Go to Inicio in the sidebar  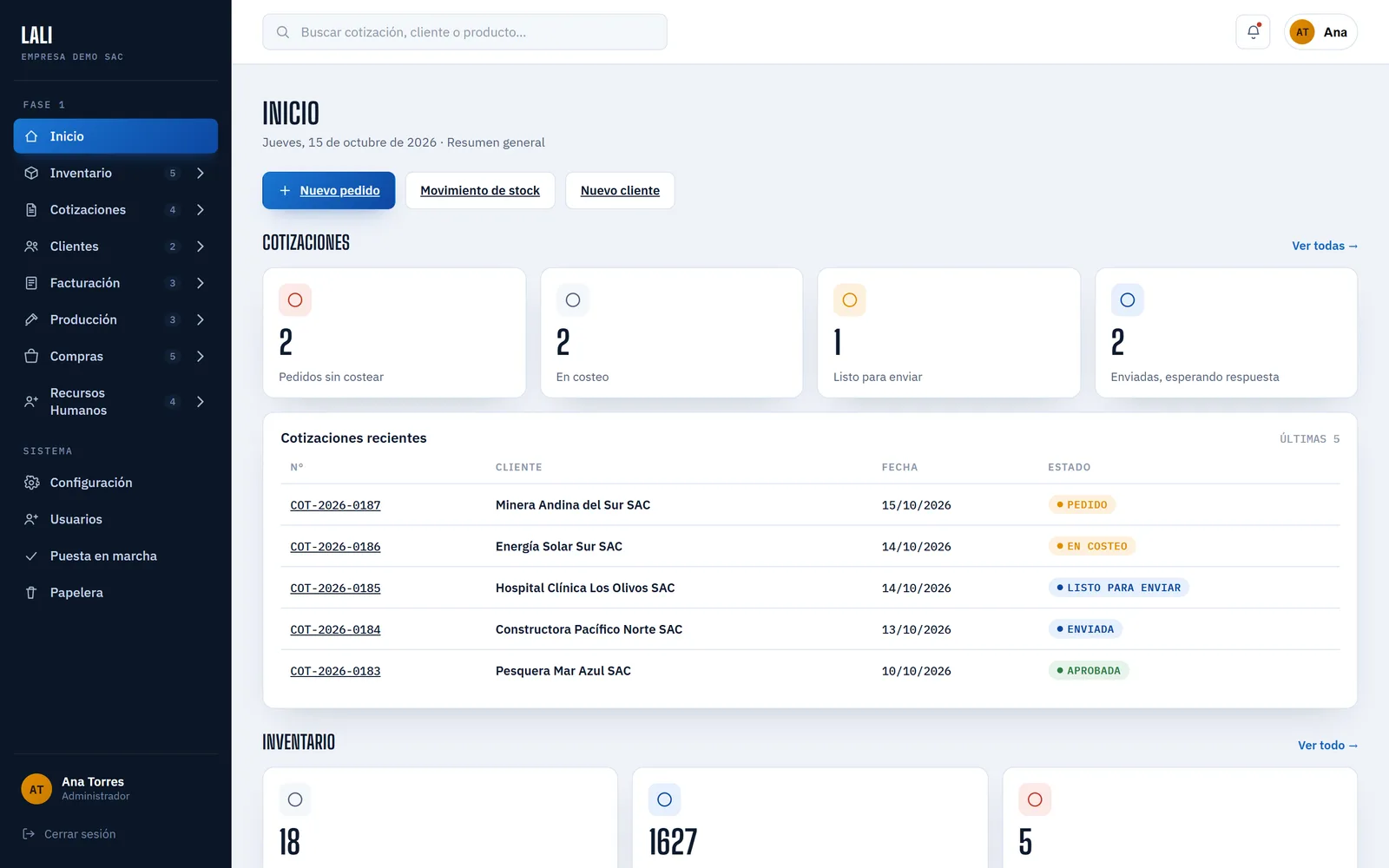coord(115,136)
